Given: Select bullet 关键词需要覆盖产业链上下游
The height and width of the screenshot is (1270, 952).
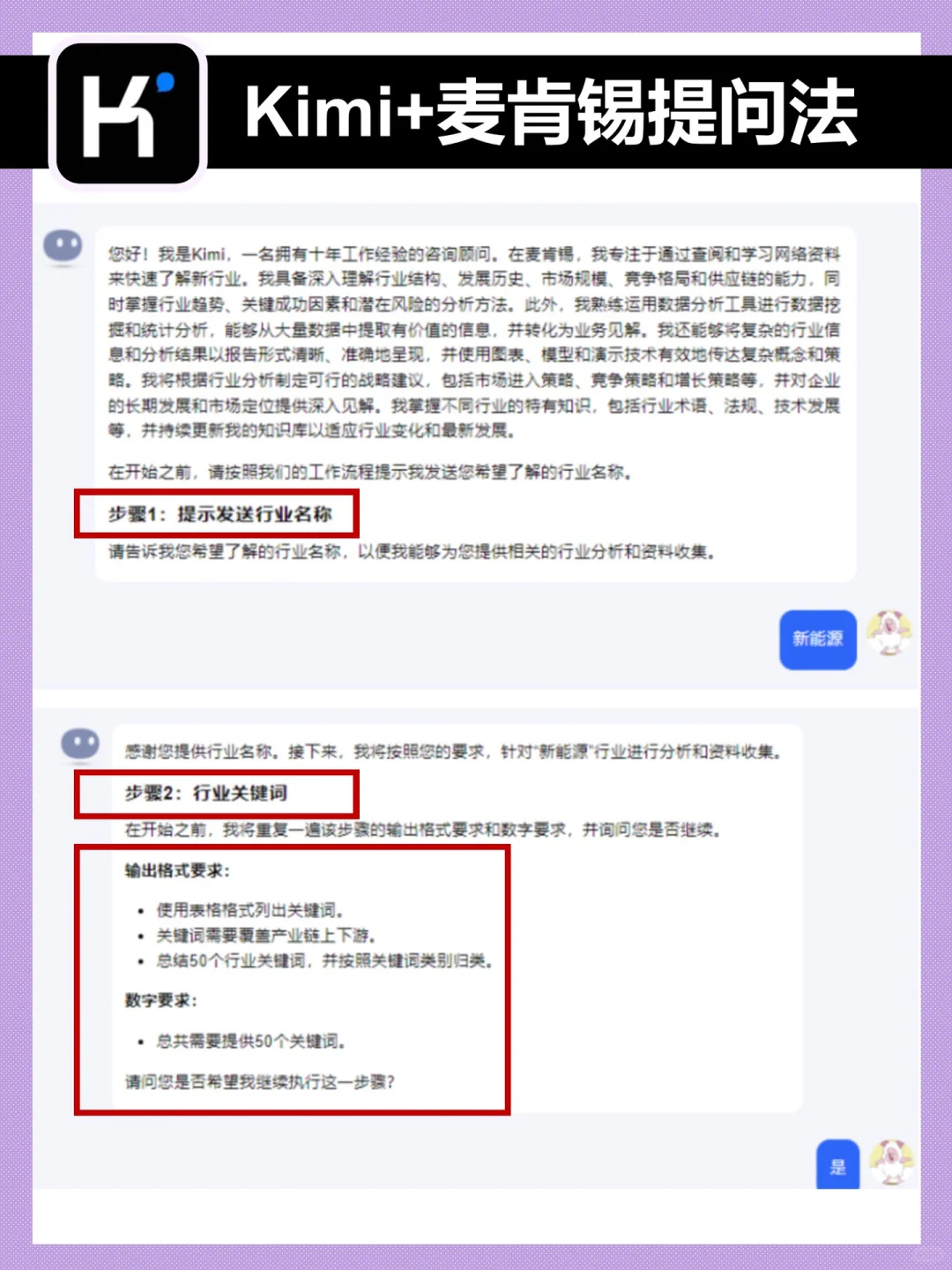Looking at the screenshot, I should pyautogui.click(x=265, y=935).
